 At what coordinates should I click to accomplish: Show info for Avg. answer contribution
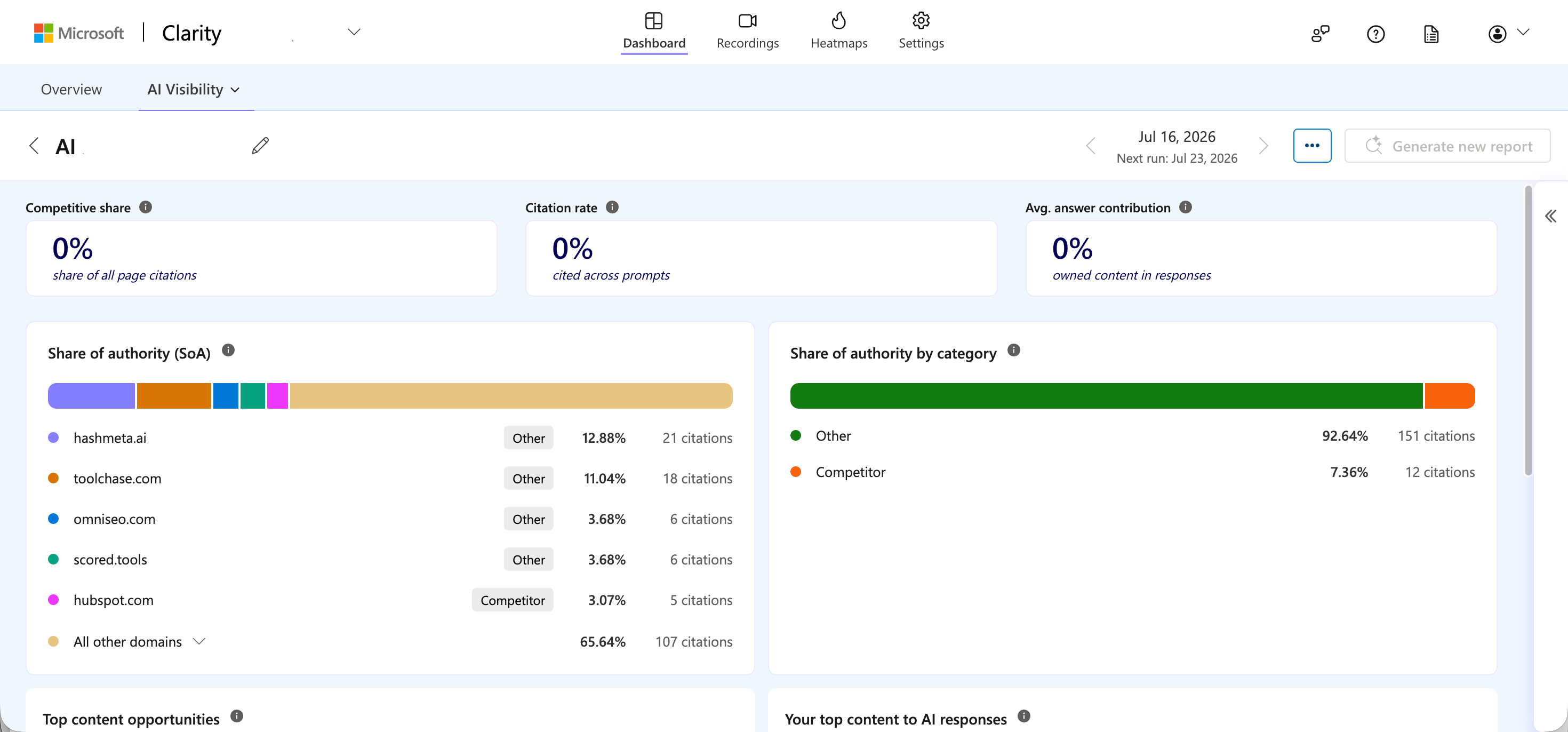point(1185,207)
